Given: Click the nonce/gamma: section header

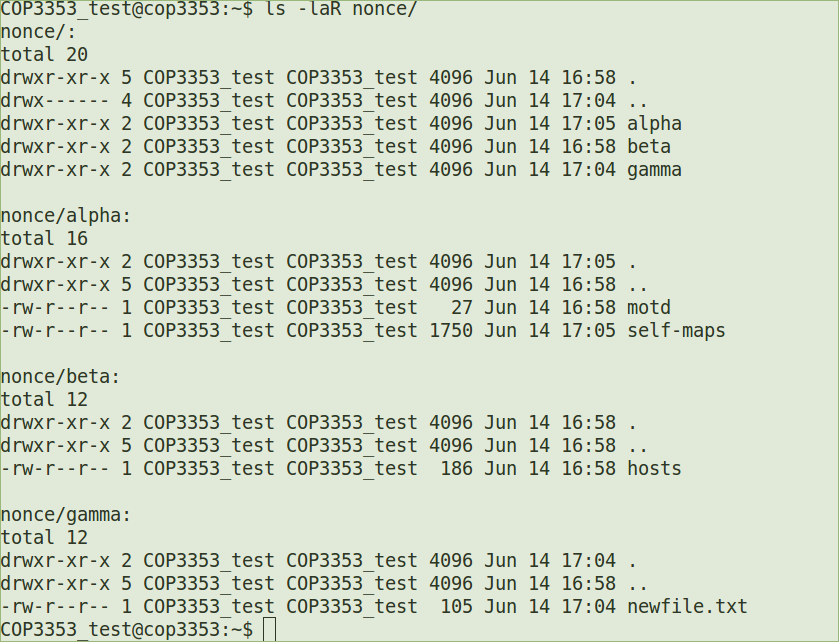Looking at the screenshot, I should click(x=66, y=515).
